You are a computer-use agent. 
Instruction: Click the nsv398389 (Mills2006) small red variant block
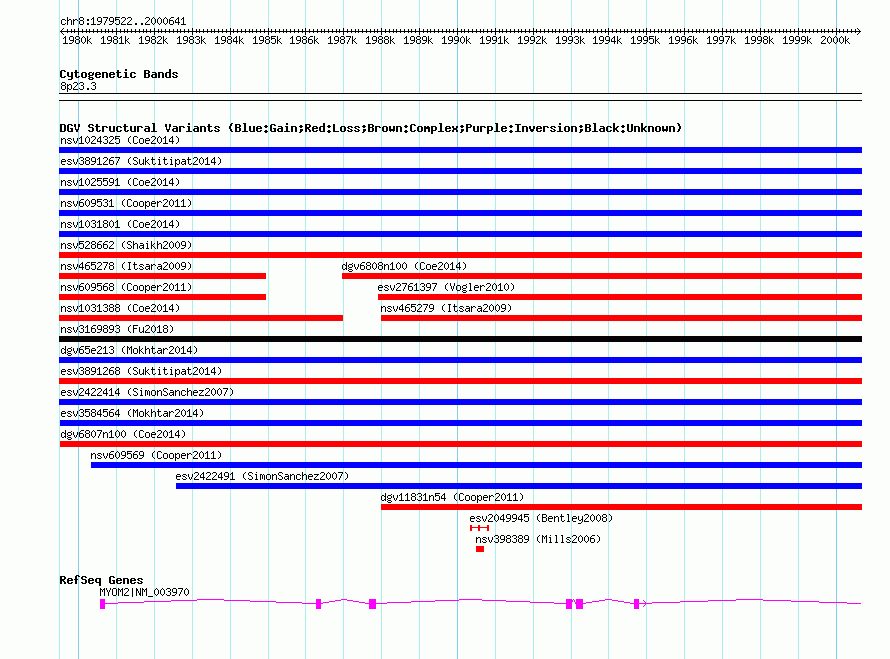click(480, 549)
